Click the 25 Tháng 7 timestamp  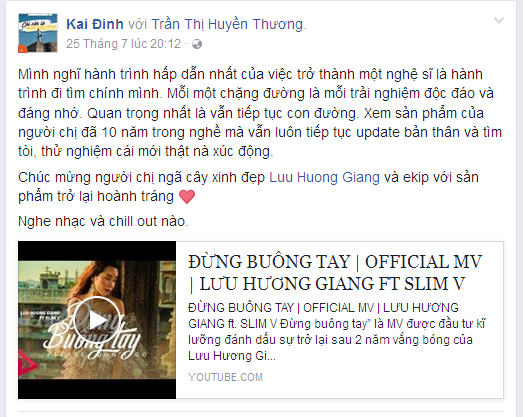point(123,44)
